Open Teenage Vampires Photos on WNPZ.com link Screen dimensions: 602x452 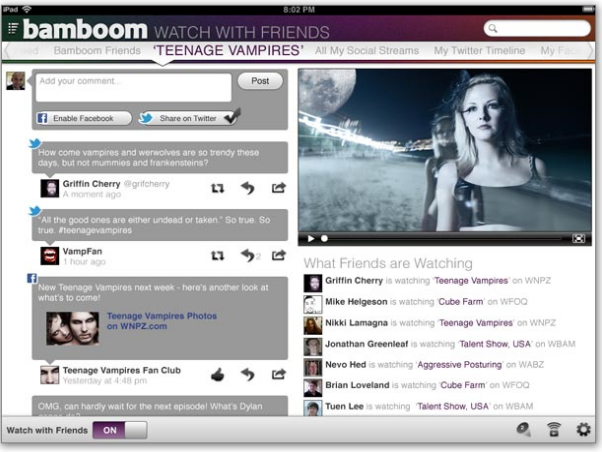(162, 321)
